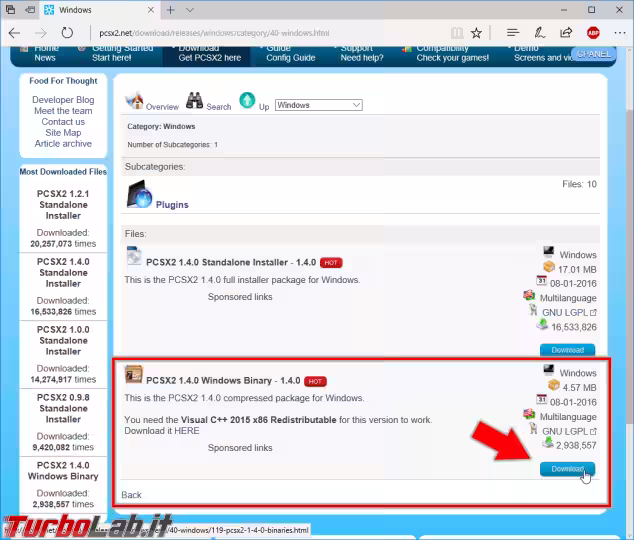Open the Meet the team link
This screenshot has width=634, height=540.
point(63,111)
